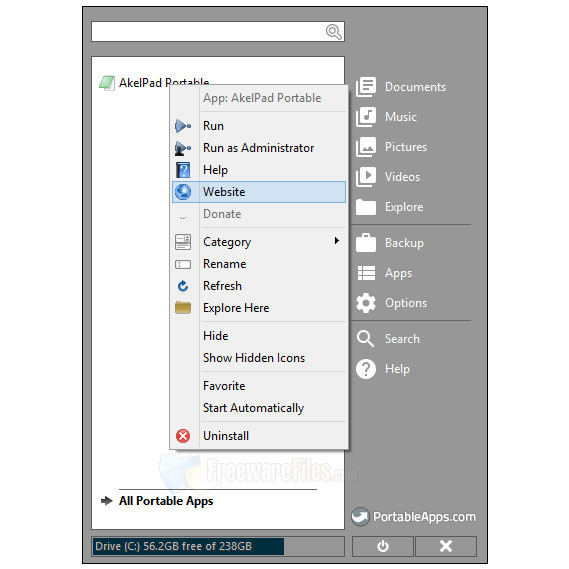Click the red Uninstall X icon
The width and height of the screenshot is (569, 569).
coord(183,436)
